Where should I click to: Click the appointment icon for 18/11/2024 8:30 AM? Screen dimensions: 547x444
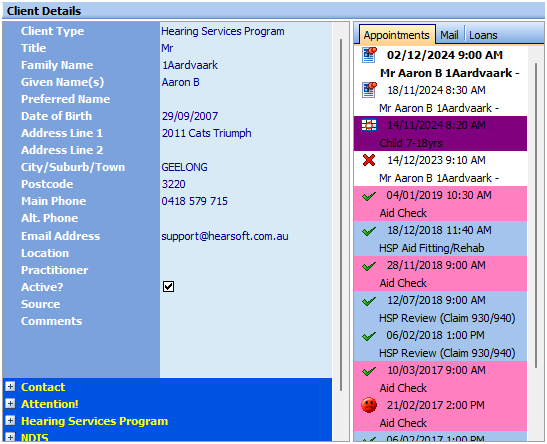(x=369, y=90)
